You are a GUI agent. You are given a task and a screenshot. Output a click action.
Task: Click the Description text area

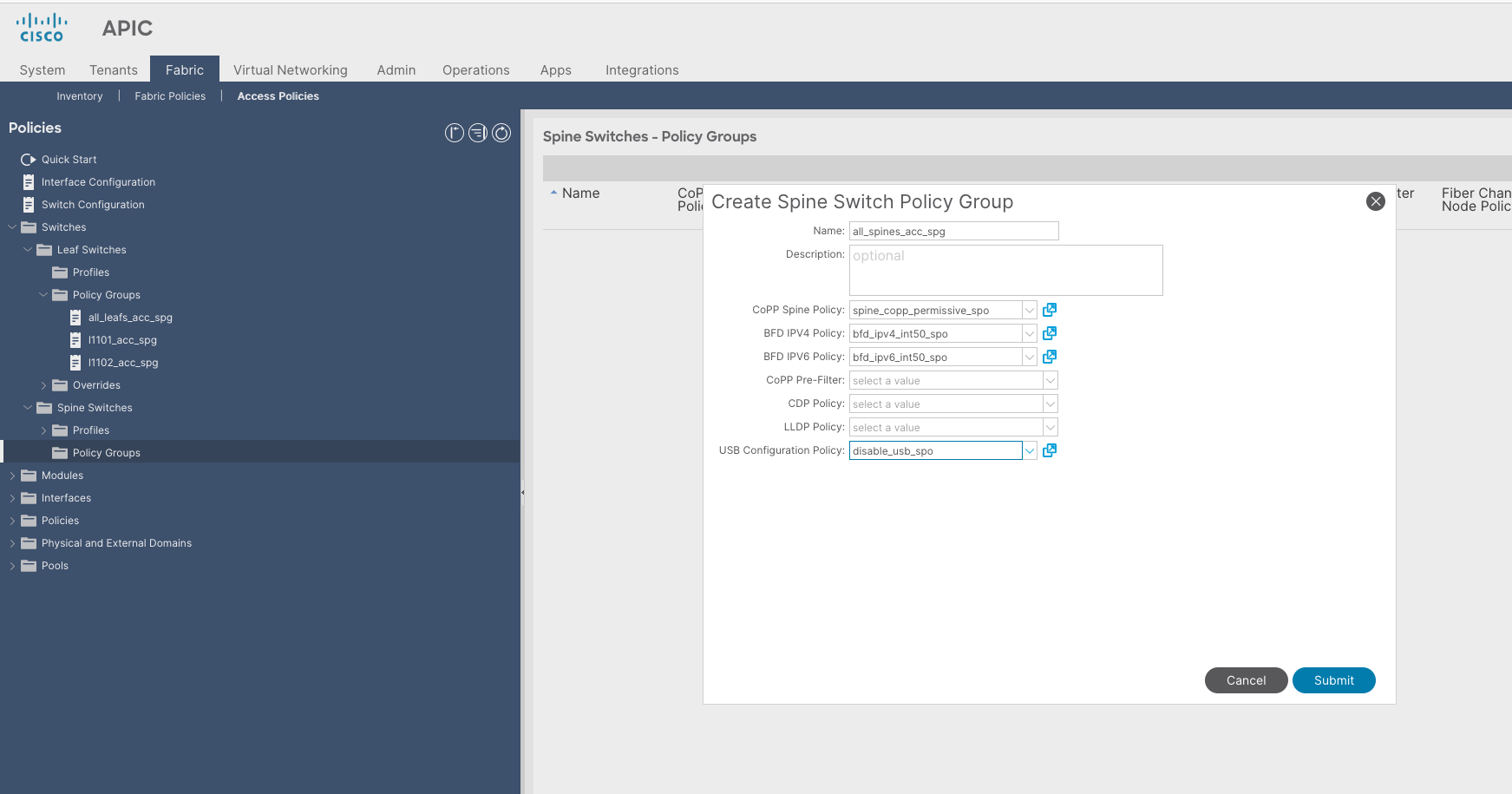pyautogui.click(x=1006, y=270)
